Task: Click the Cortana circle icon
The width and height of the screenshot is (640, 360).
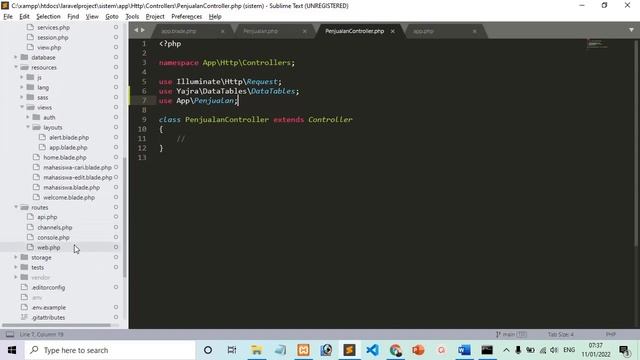Action: tap(208, 350)
